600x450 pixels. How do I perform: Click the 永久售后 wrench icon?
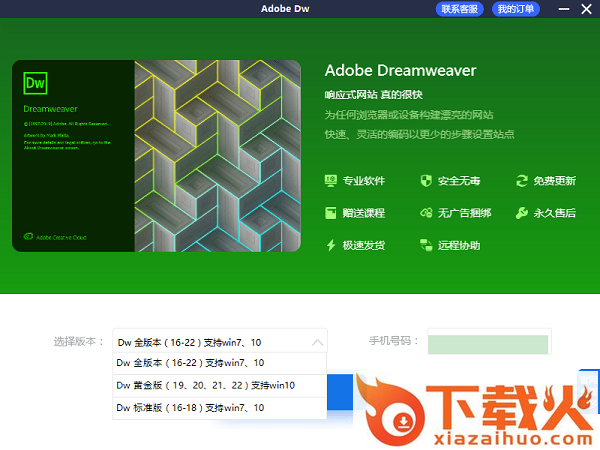(x=521, y=213)
